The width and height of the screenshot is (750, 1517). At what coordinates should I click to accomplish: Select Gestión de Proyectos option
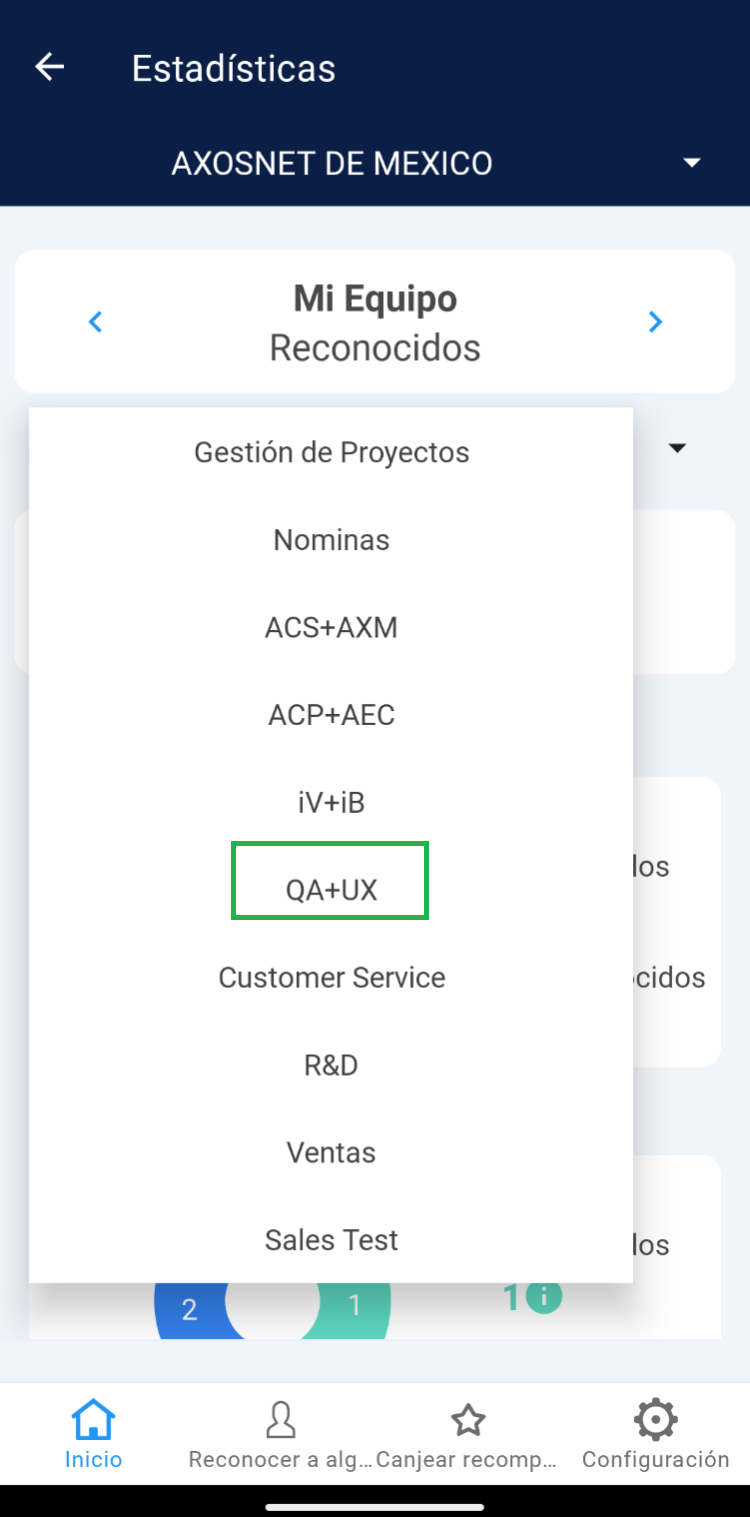click(331, 453)
